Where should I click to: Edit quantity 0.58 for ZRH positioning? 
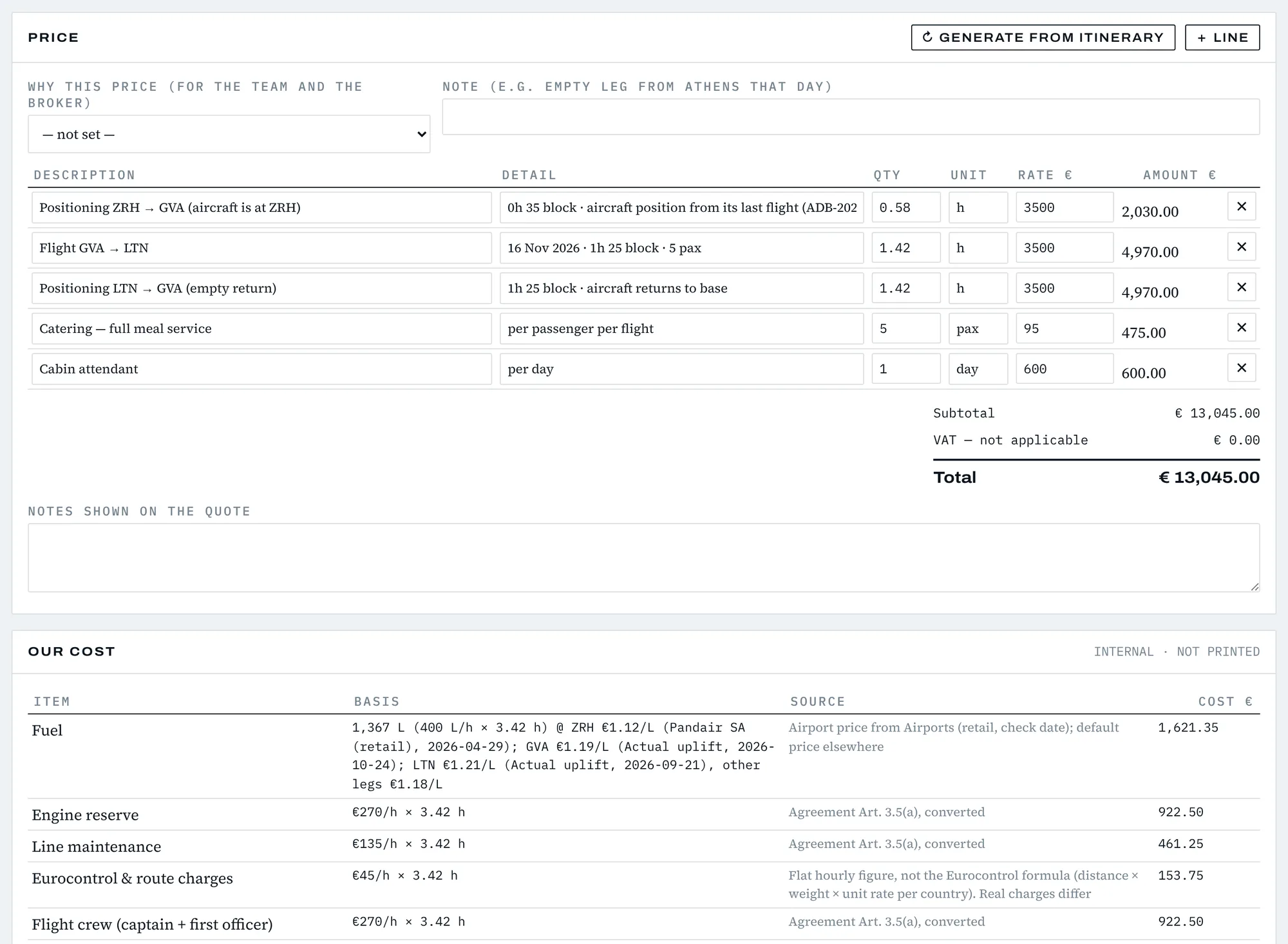906,207
